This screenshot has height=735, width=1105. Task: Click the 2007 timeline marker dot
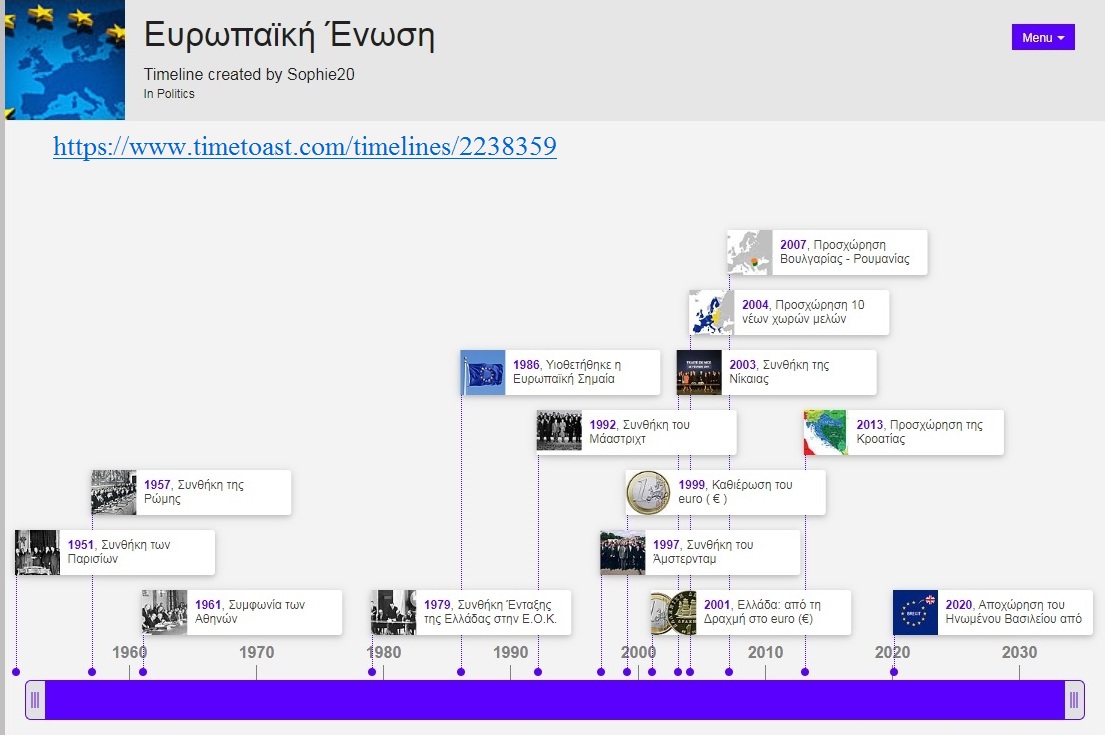pos(729,672)
